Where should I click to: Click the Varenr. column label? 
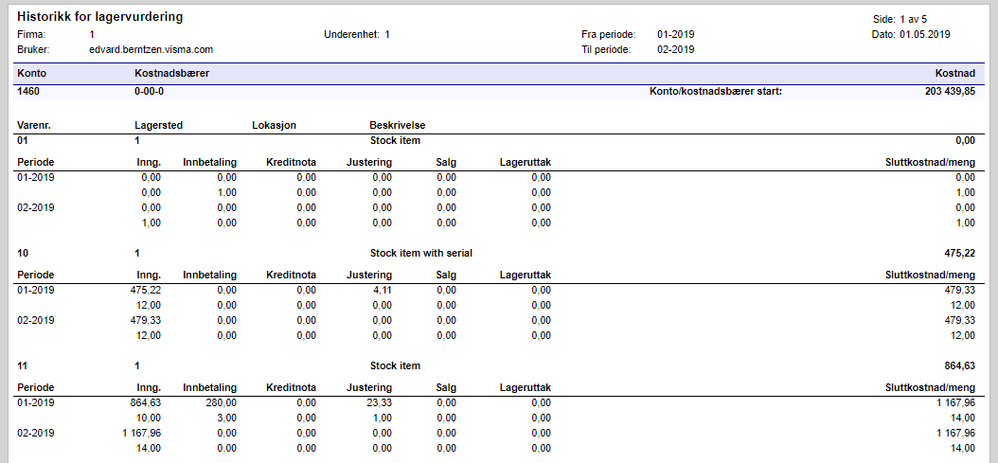pyautogui.click(x=34, y=125)
